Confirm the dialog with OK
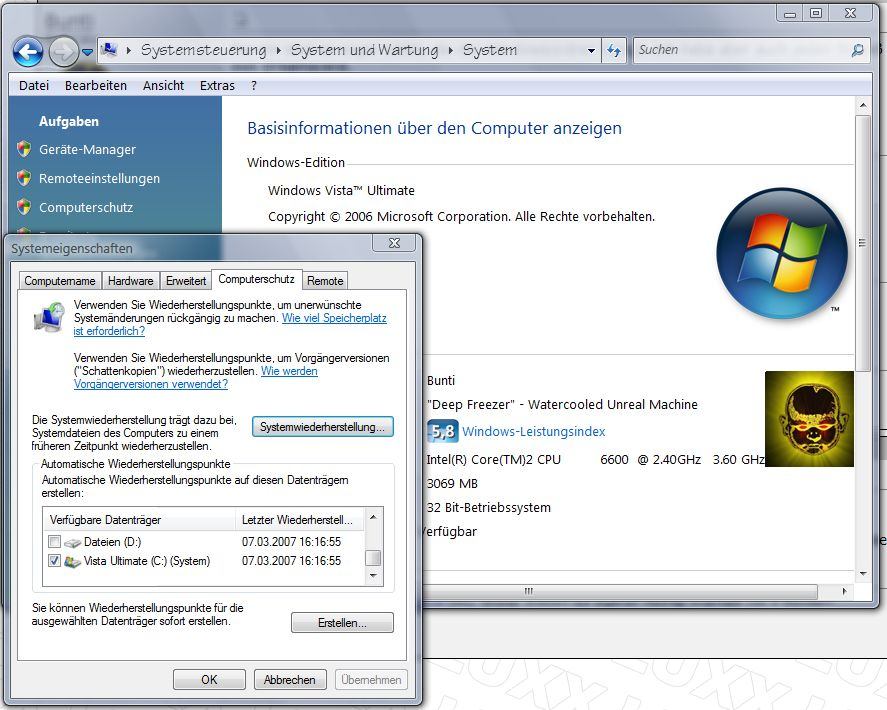Screen dimensions: 887x710 tap(209, 679)
